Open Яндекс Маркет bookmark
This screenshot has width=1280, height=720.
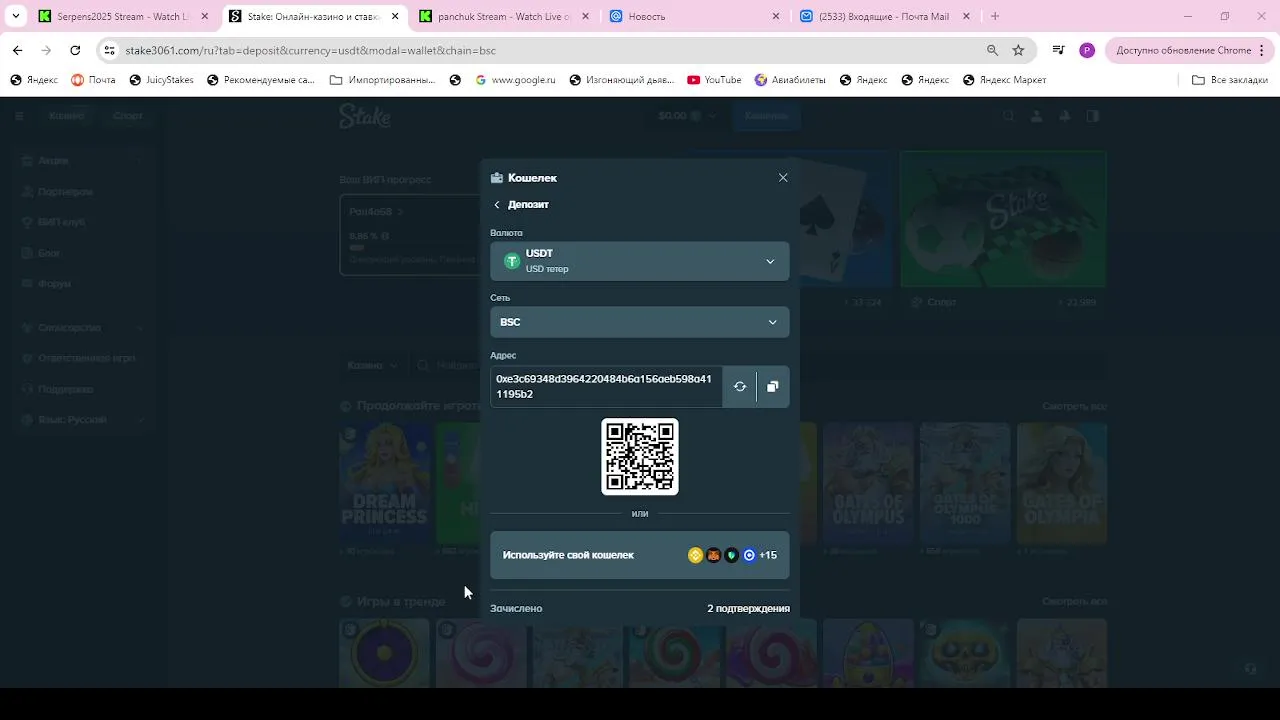coord(1004,80)
